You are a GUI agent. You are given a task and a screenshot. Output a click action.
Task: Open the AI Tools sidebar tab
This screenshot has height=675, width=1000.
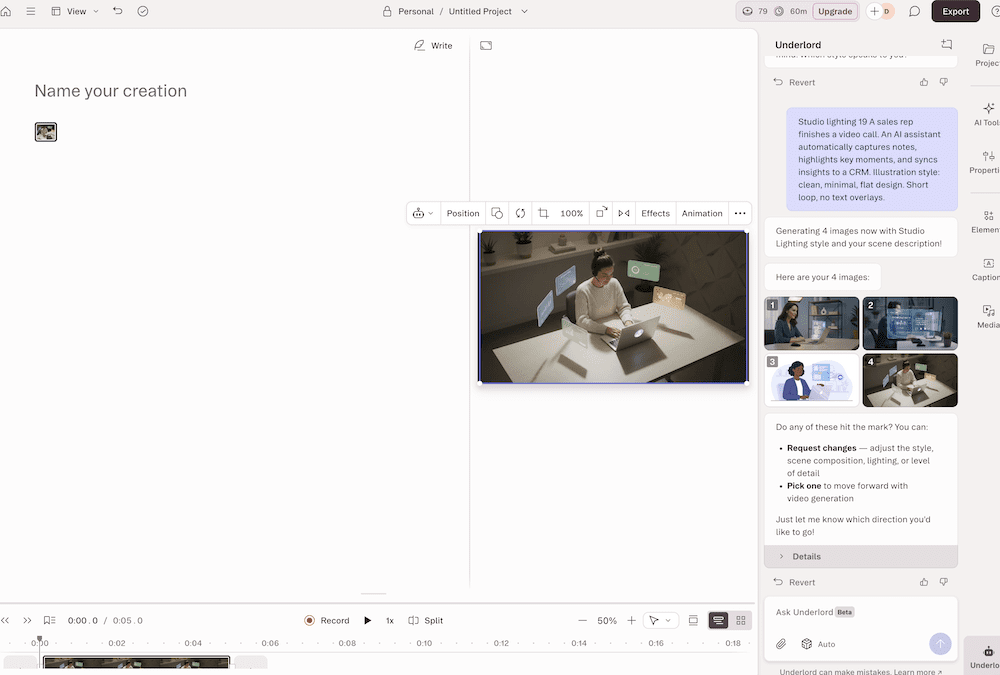point(988,114)
